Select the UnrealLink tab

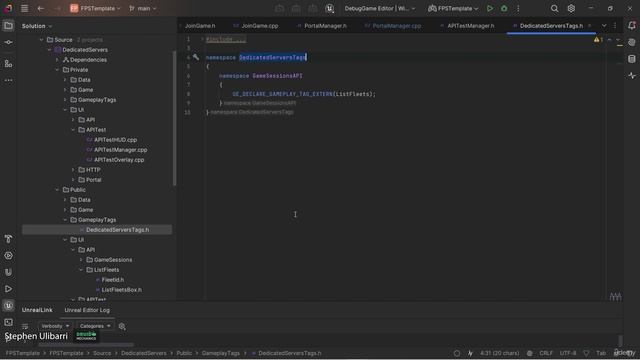(x=37, y=310)
